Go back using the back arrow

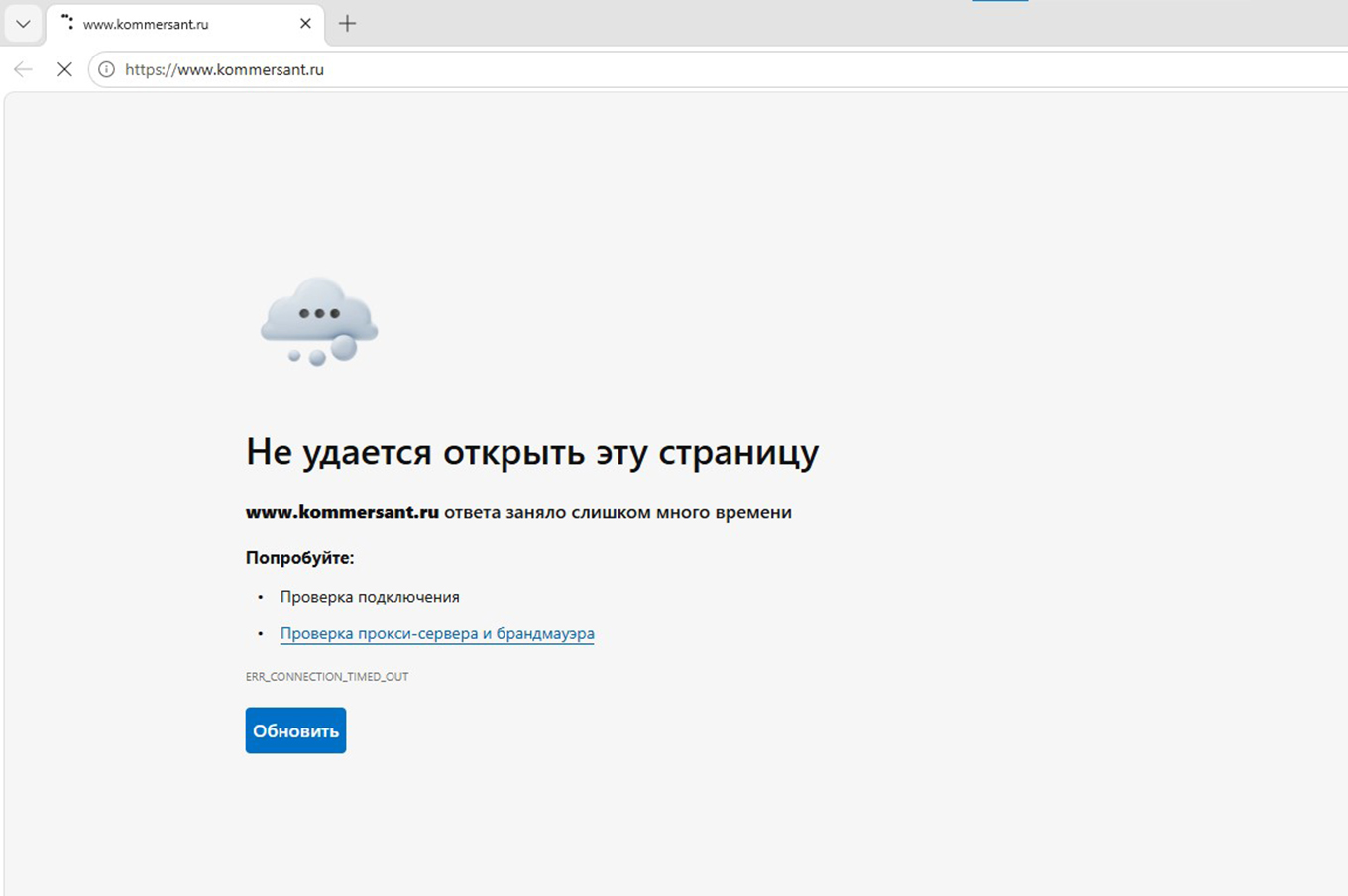[23, 69]
